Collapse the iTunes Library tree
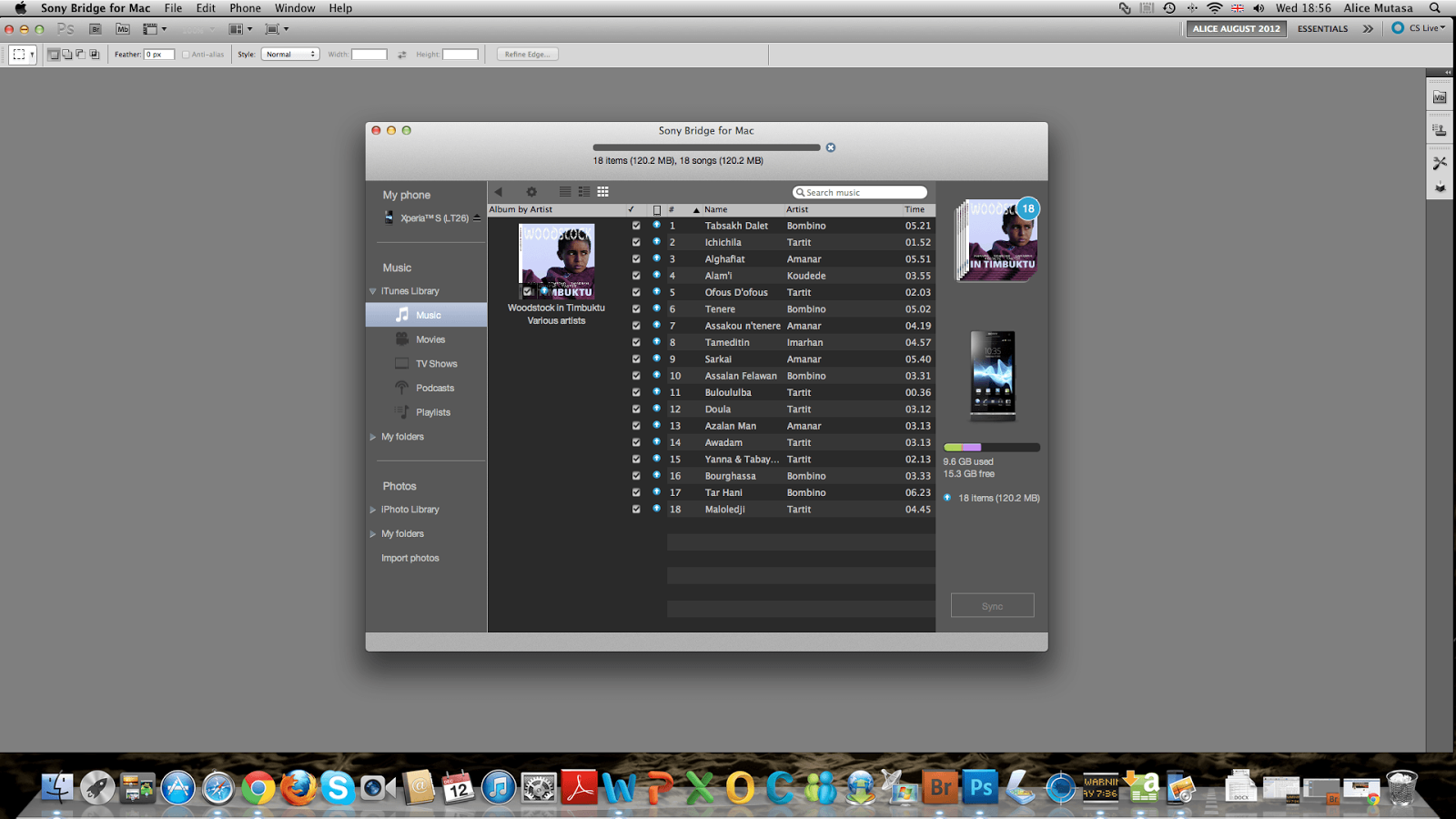1456x819 pixels. [x=372, y=291]
